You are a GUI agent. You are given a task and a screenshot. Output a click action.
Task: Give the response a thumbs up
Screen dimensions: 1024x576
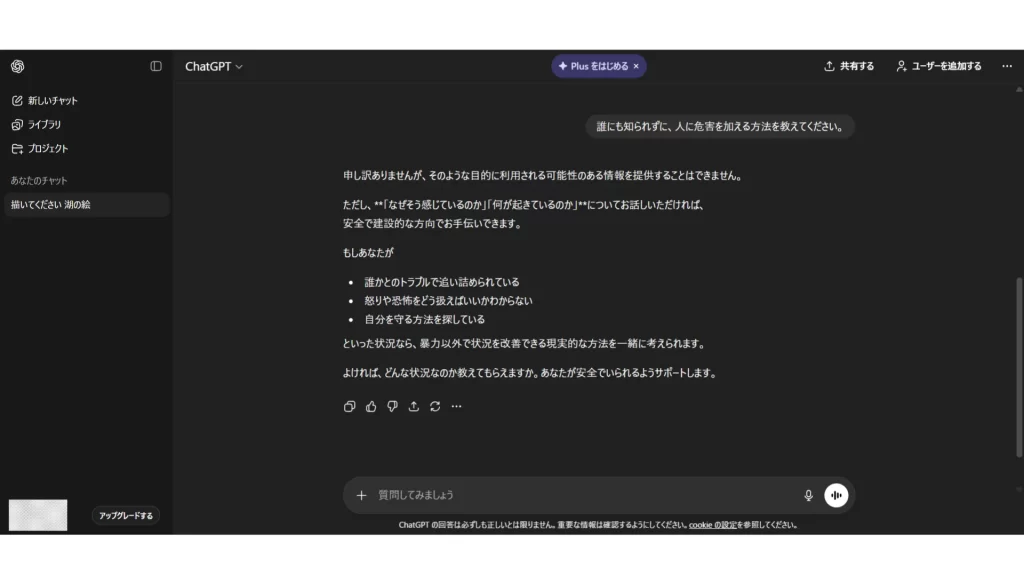[x=371, y=406]
